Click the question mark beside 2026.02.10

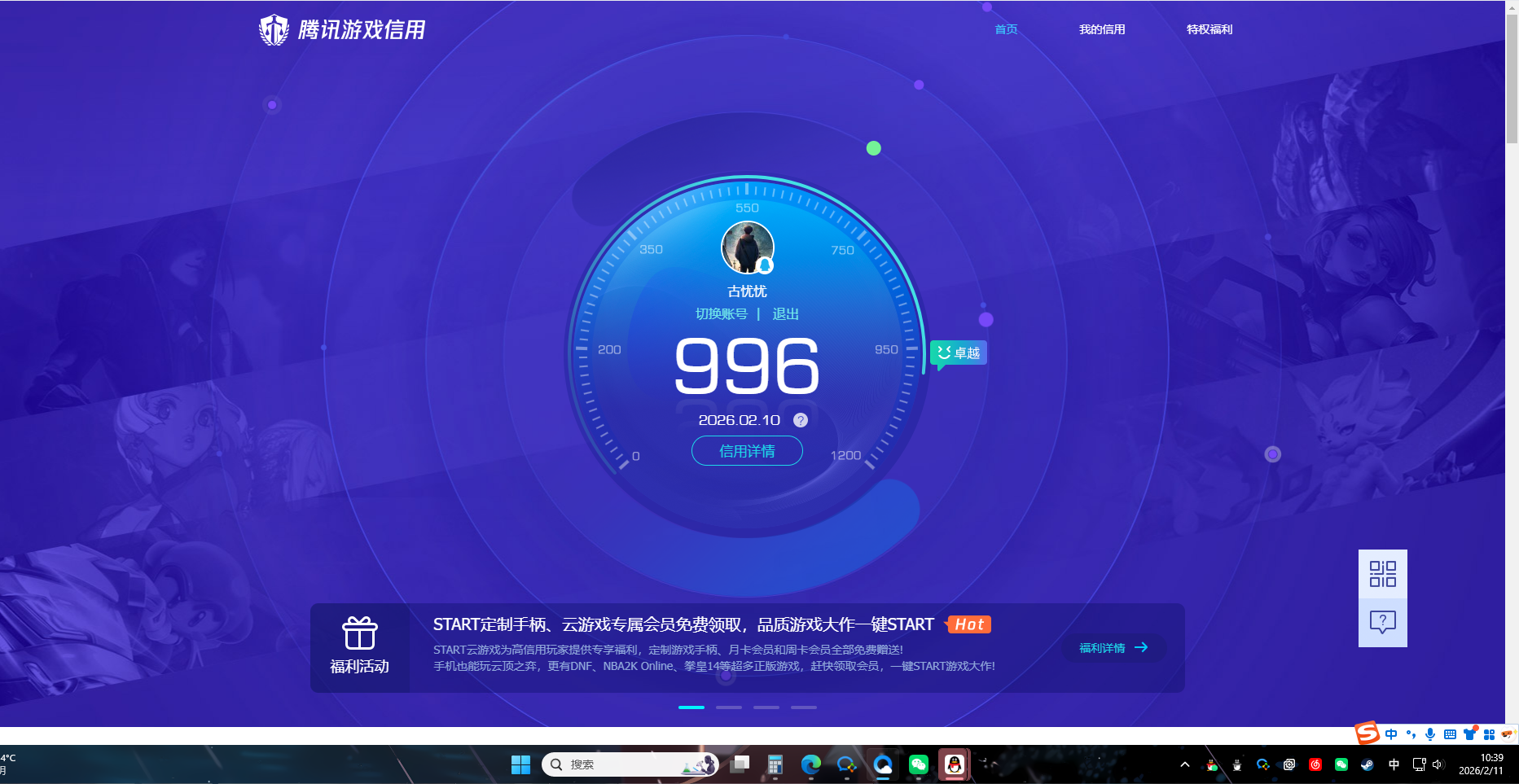[801, 420]
